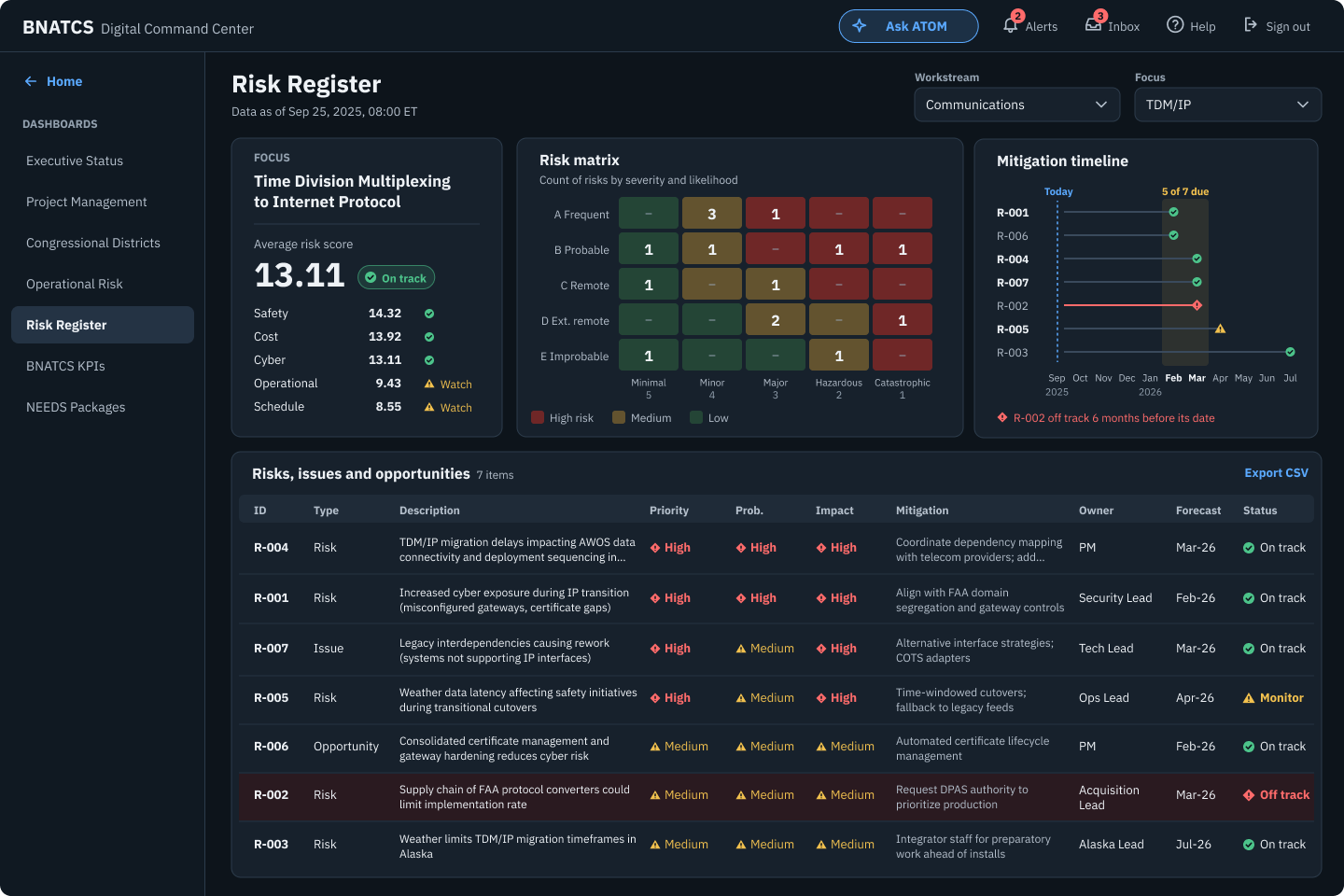Click the green check icon next to Cyber score
Image resolution: width=1344 pixels, height=896 pixels.
click(x=429, y=360)
